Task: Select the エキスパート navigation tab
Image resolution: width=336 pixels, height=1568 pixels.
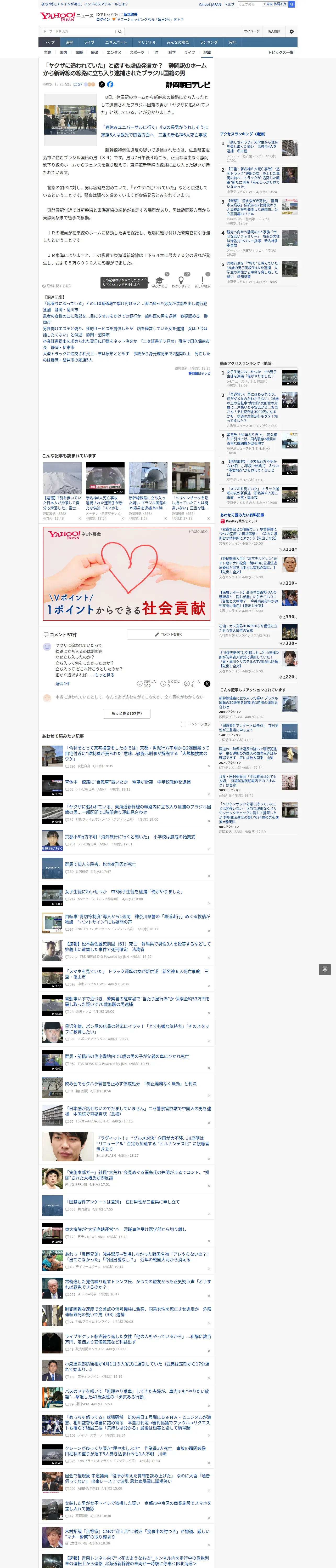Action: [x=116, y=43]
